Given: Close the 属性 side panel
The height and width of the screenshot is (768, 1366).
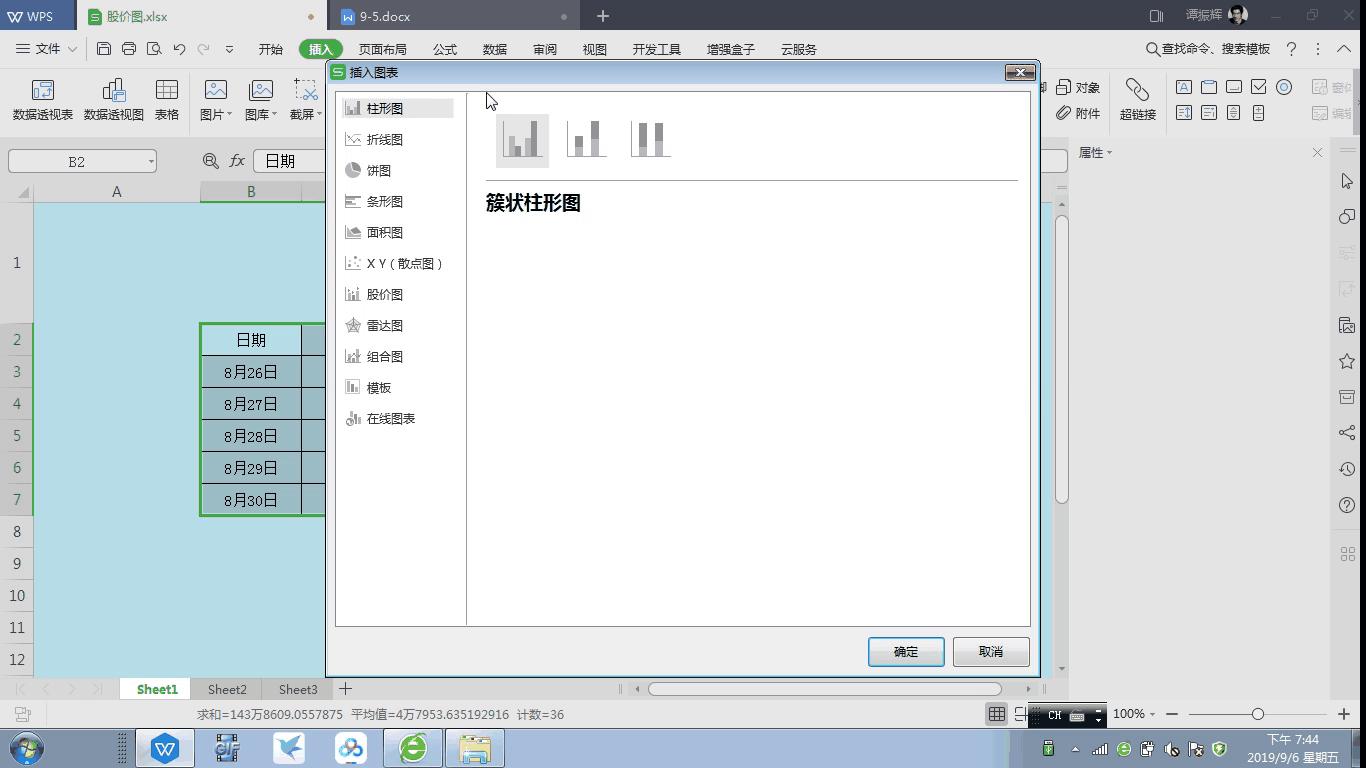Looking at the screenshot, I should (x=1317, y=153).
